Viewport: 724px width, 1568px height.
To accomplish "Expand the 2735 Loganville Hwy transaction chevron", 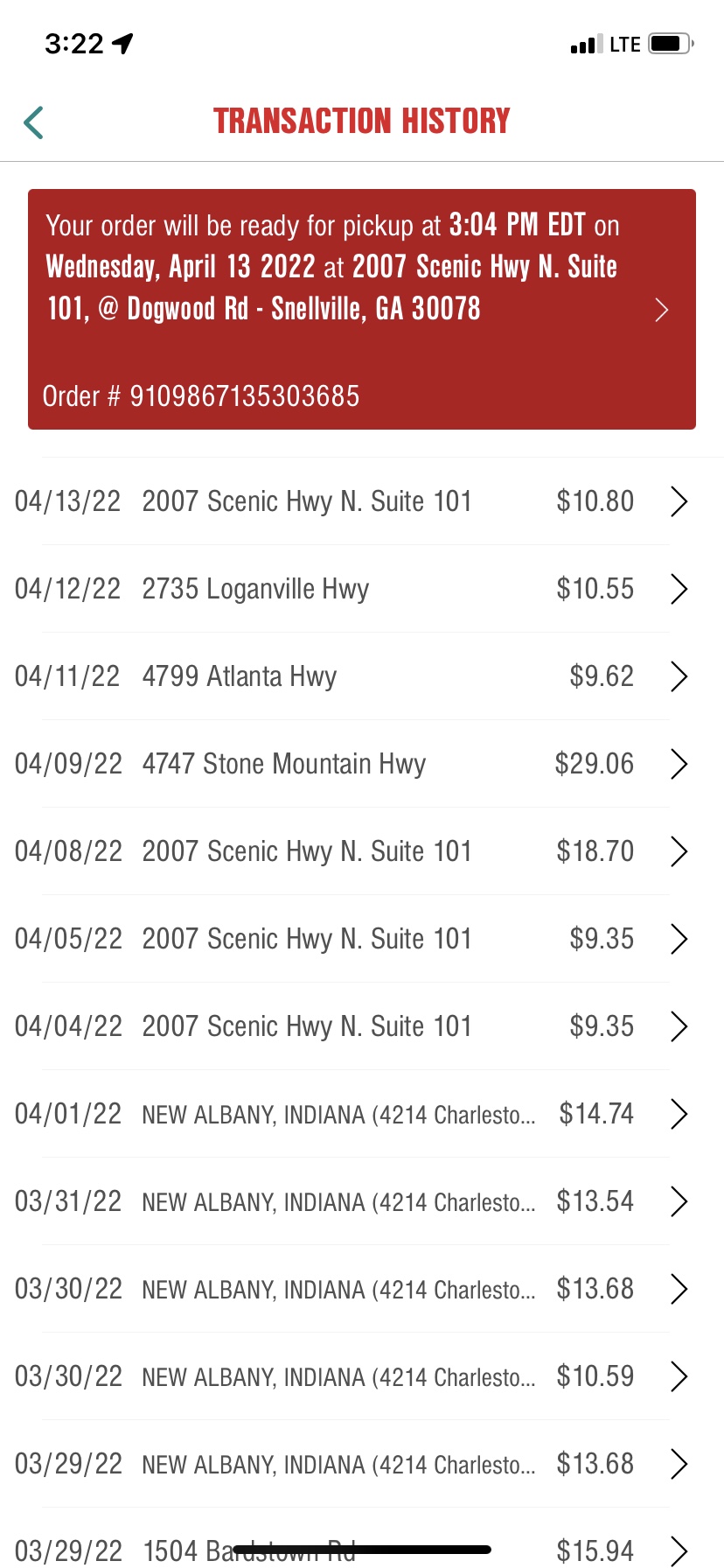I will click(679, 589).
